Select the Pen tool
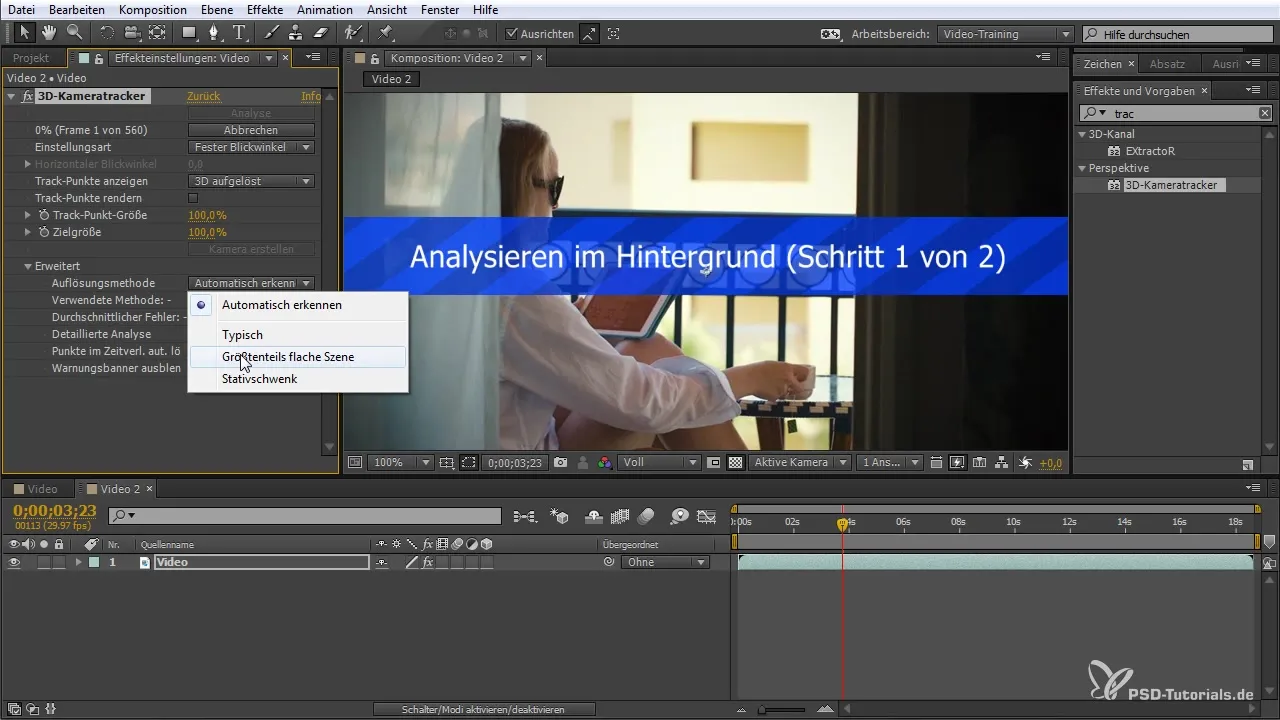Image resolution: width=1280 pixels, height=720 pixels. click(214, 33)
